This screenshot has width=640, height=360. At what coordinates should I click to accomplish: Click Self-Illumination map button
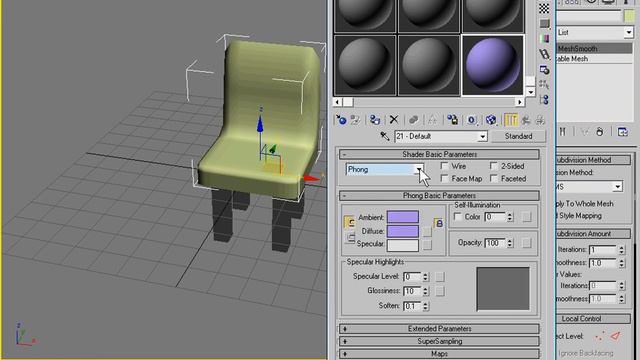[527, 217]
